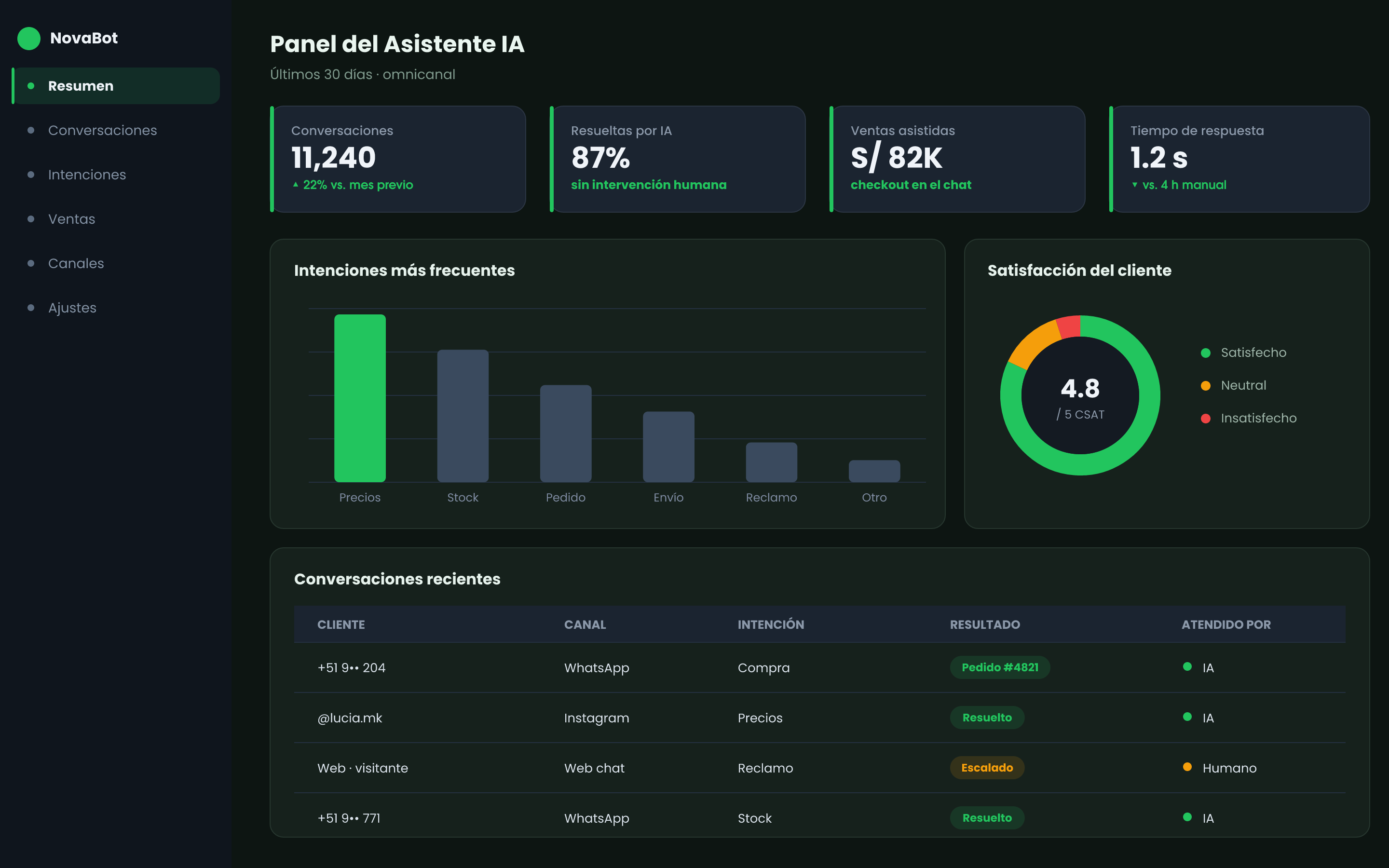Open the Resueltas por IA 87% card

click(x=677, y=159)
